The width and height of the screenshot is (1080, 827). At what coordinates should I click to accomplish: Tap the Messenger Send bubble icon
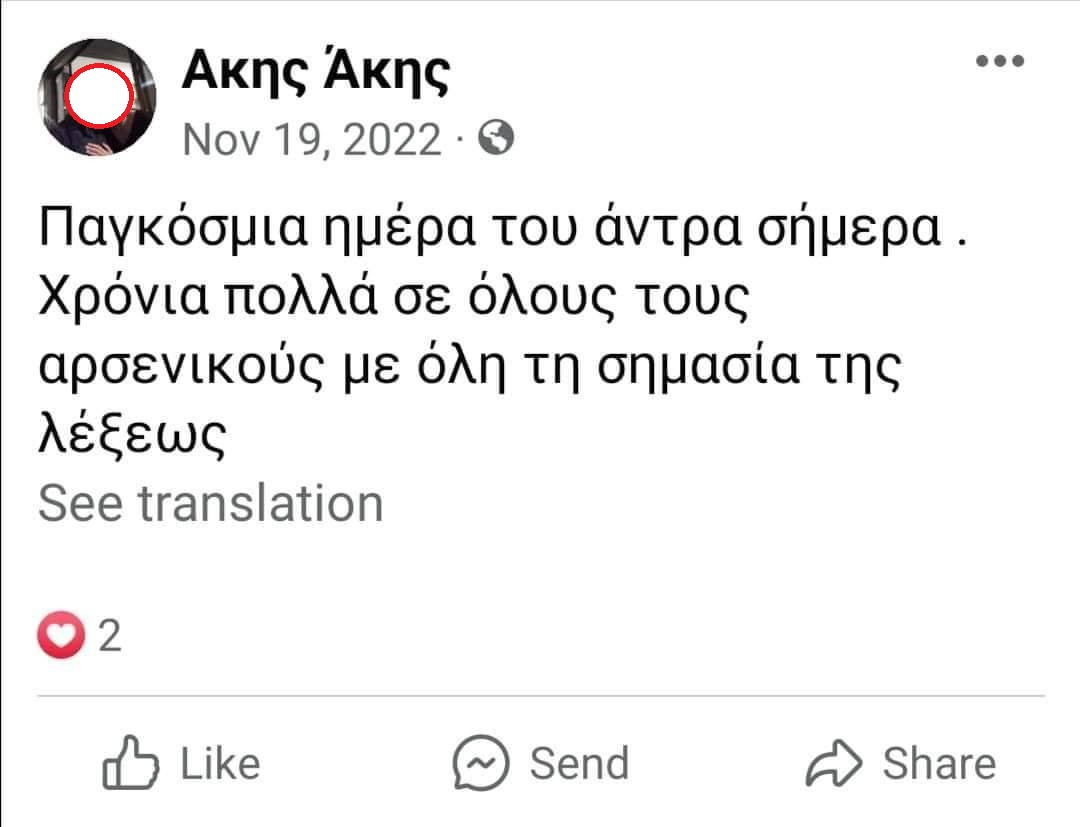click(481, 764)
